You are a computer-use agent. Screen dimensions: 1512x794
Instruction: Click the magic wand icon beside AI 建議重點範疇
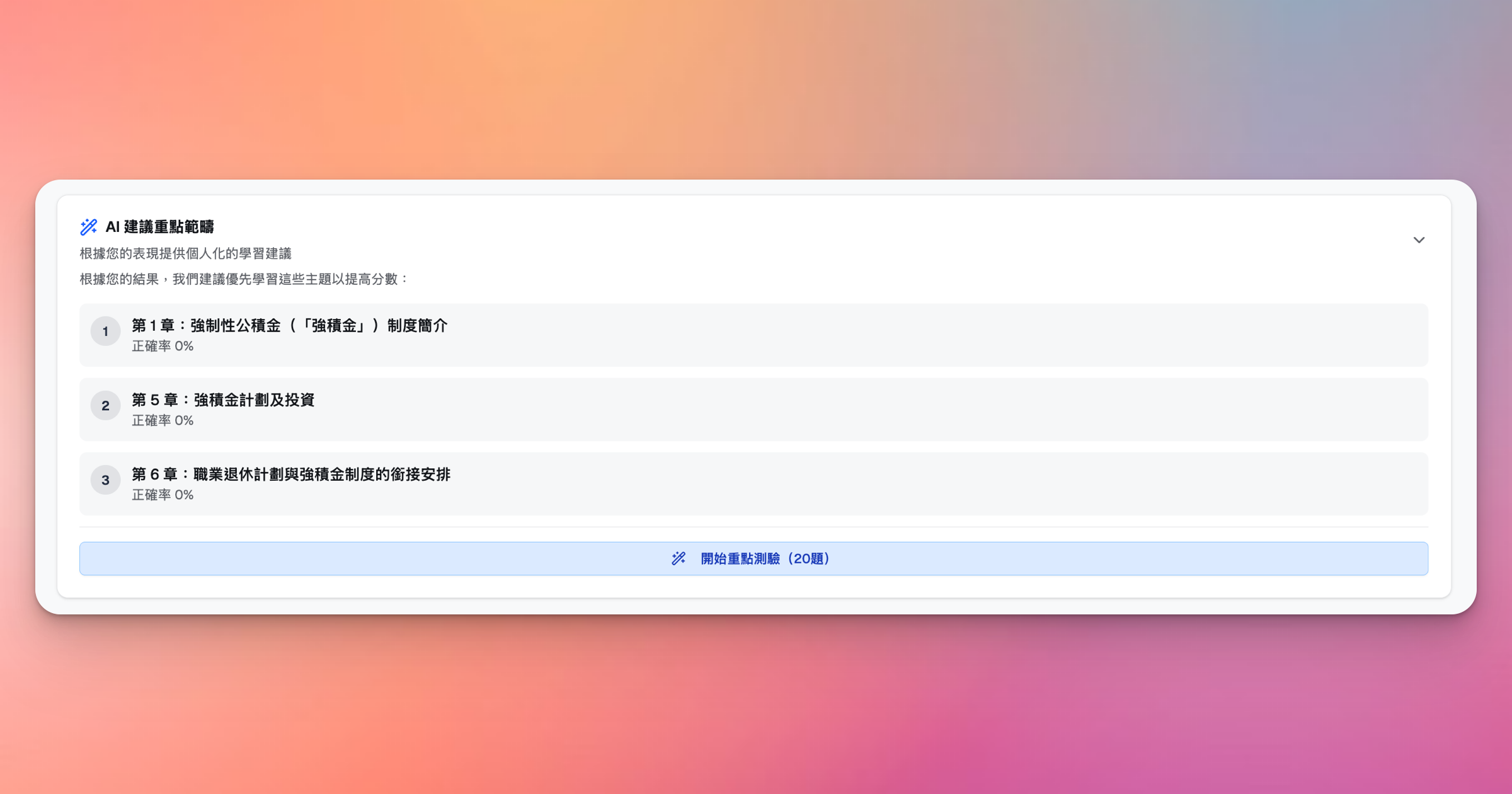click(89, 227)
